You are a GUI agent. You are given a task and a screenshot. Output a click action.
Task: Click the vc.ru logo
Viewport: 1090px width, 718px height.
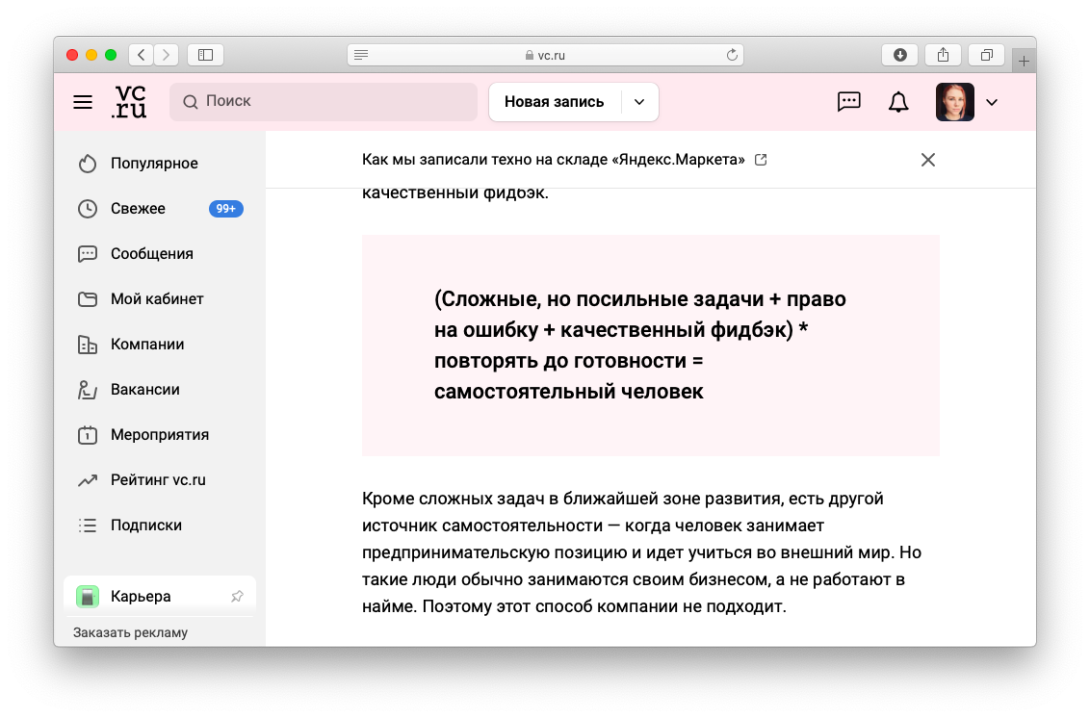click(129, 102)
